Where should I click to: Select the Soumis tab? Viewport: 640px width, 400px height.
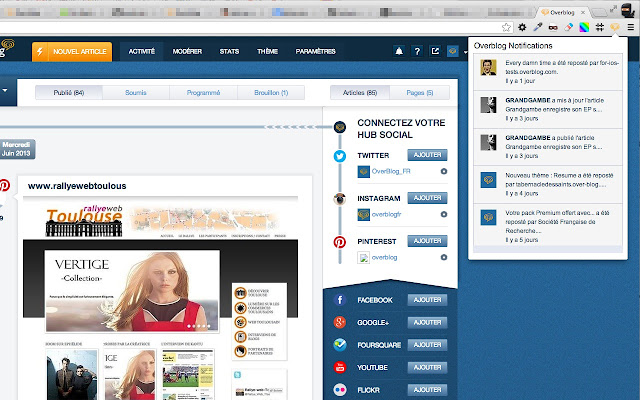pos(136,93)
